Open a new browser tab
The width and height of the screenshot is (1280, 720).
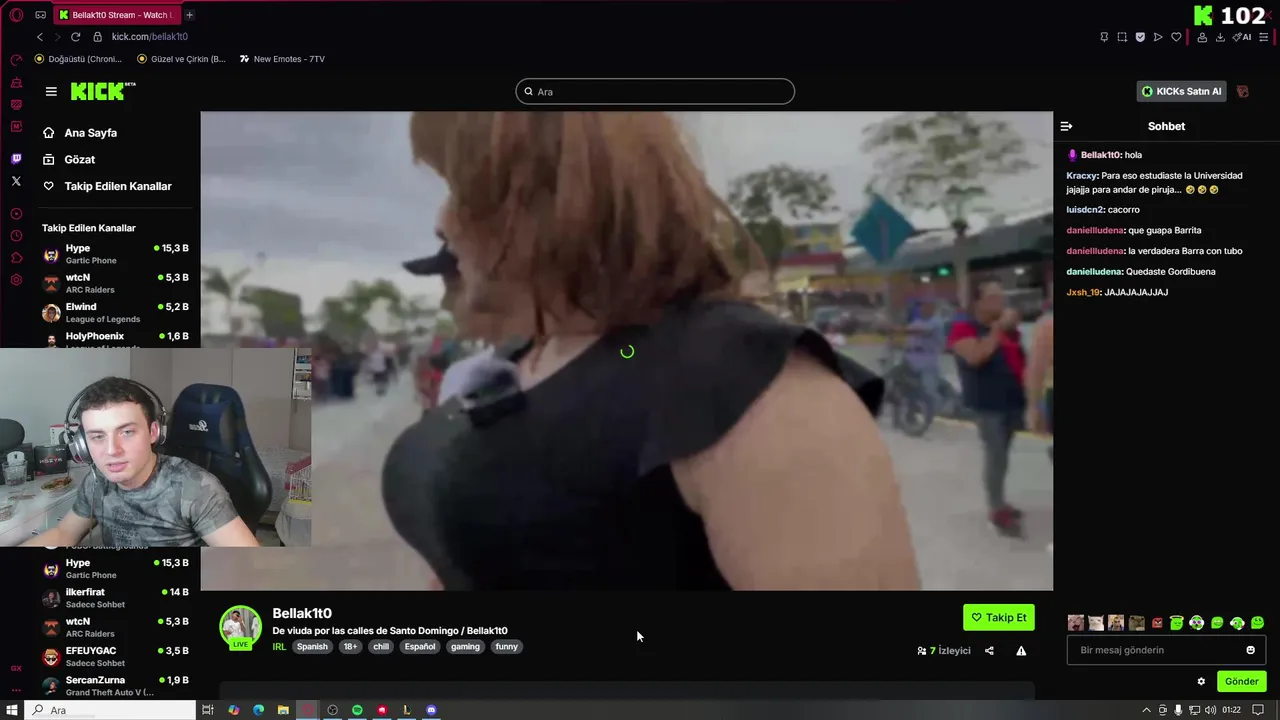point(189,15)
